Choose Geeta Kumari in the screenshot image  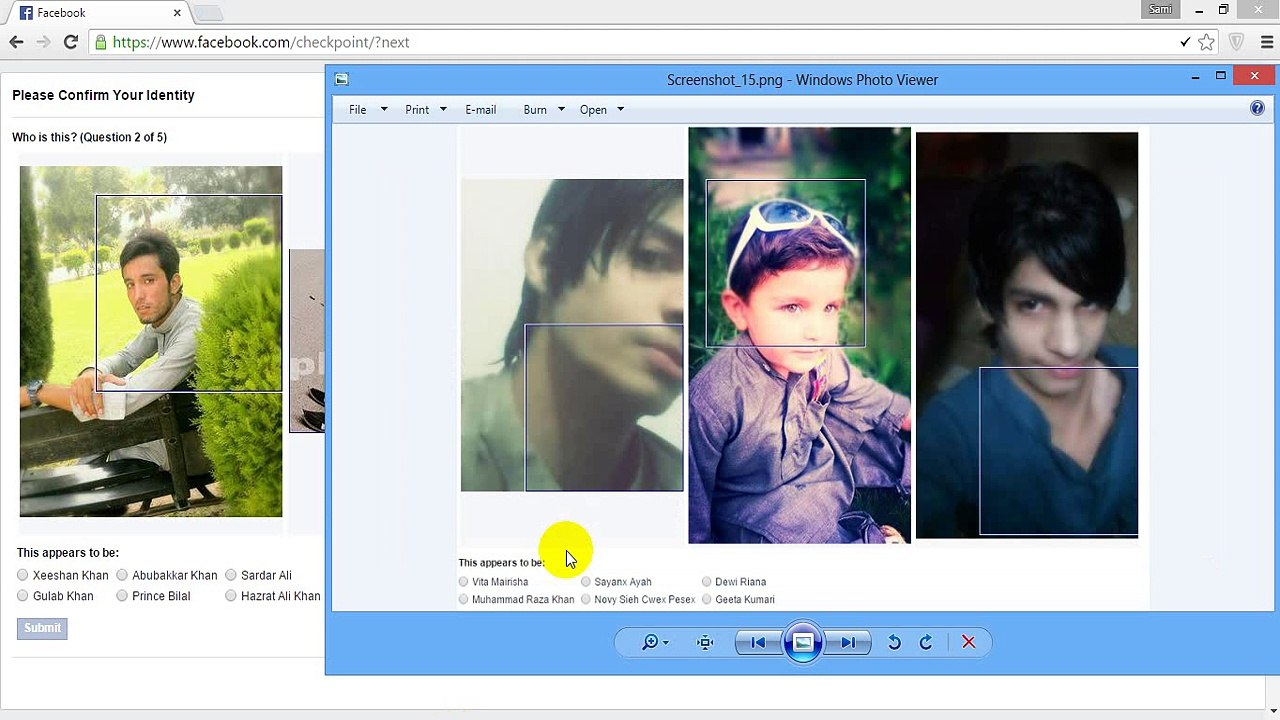707,599
